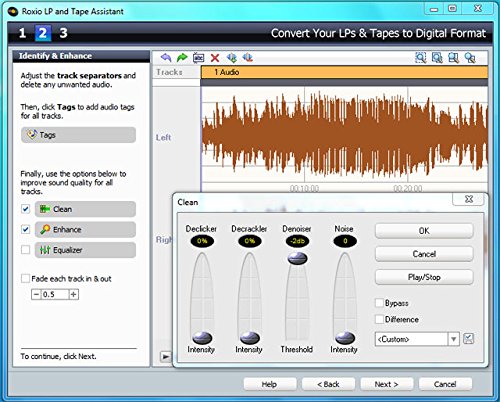Uncheck the Clean checkbox
Screen dimensions: 500x402
[25, 209]
